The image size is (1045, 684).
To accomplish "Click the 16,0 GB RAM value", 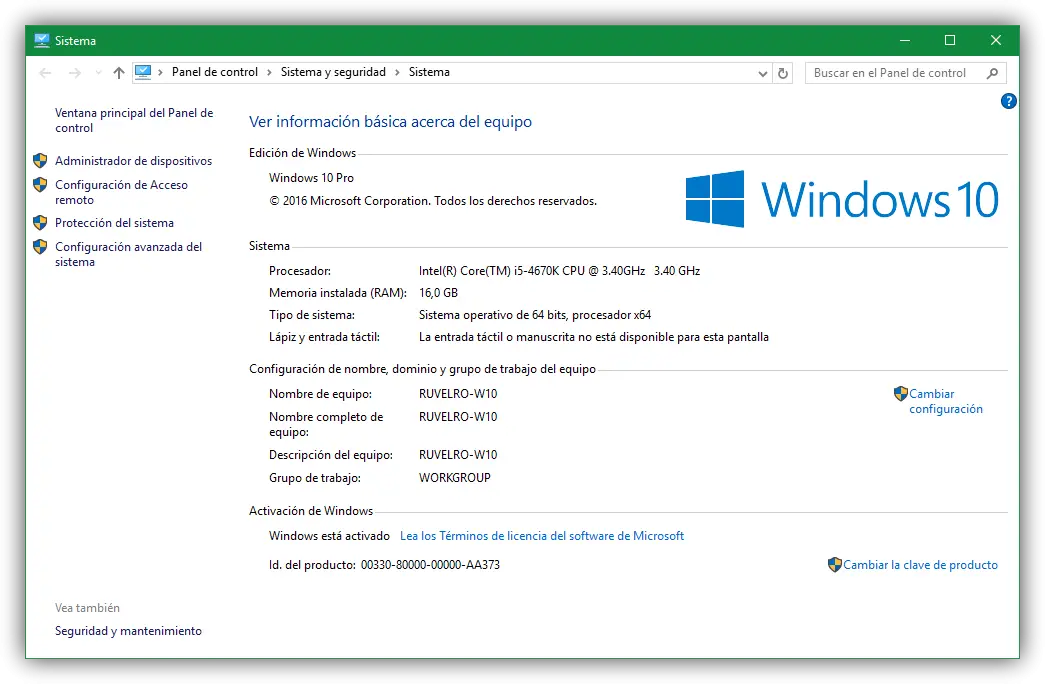I will pos(438,293).
